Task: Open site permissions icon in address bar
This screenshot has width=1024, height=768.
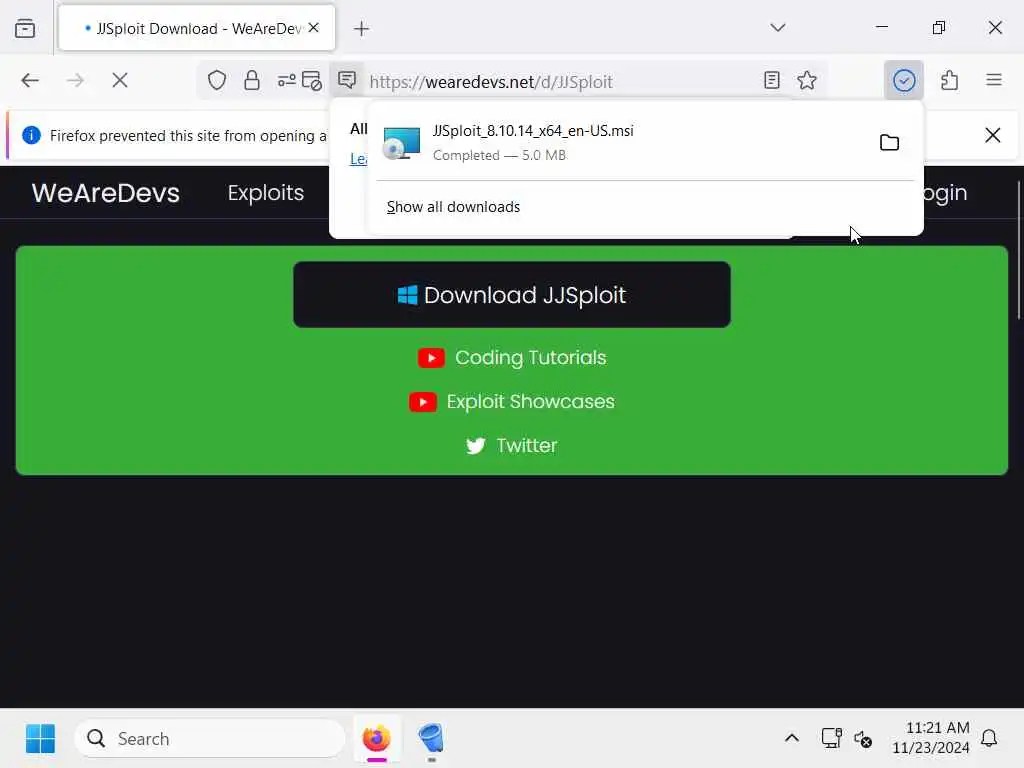Action: (286, 80)
